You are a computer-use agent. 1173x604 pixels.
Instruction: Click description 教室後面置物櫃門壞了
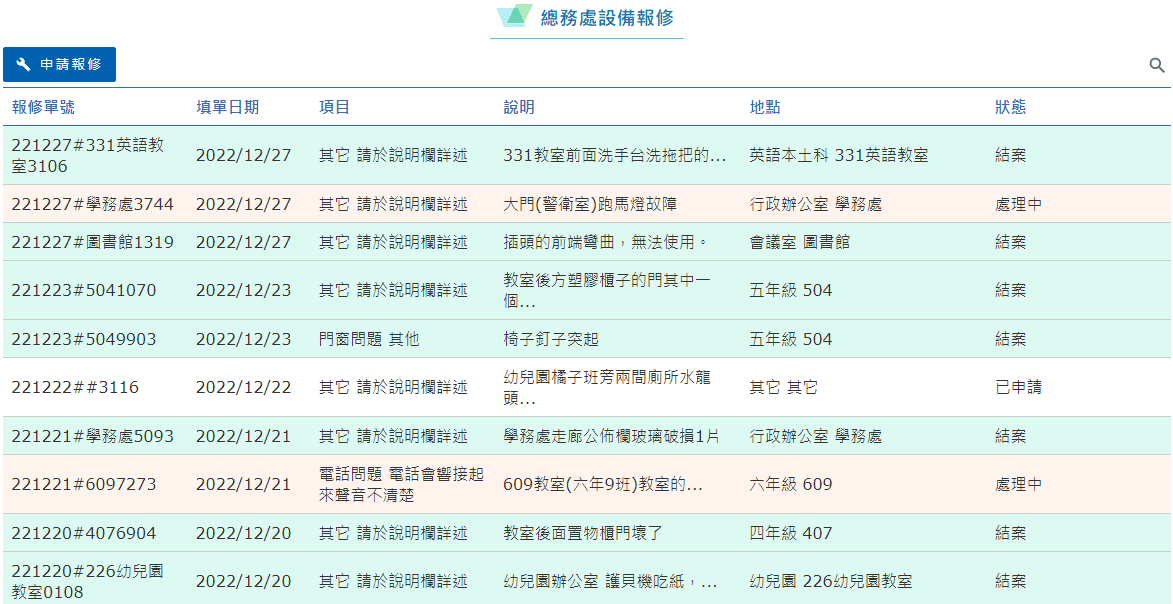583,533
